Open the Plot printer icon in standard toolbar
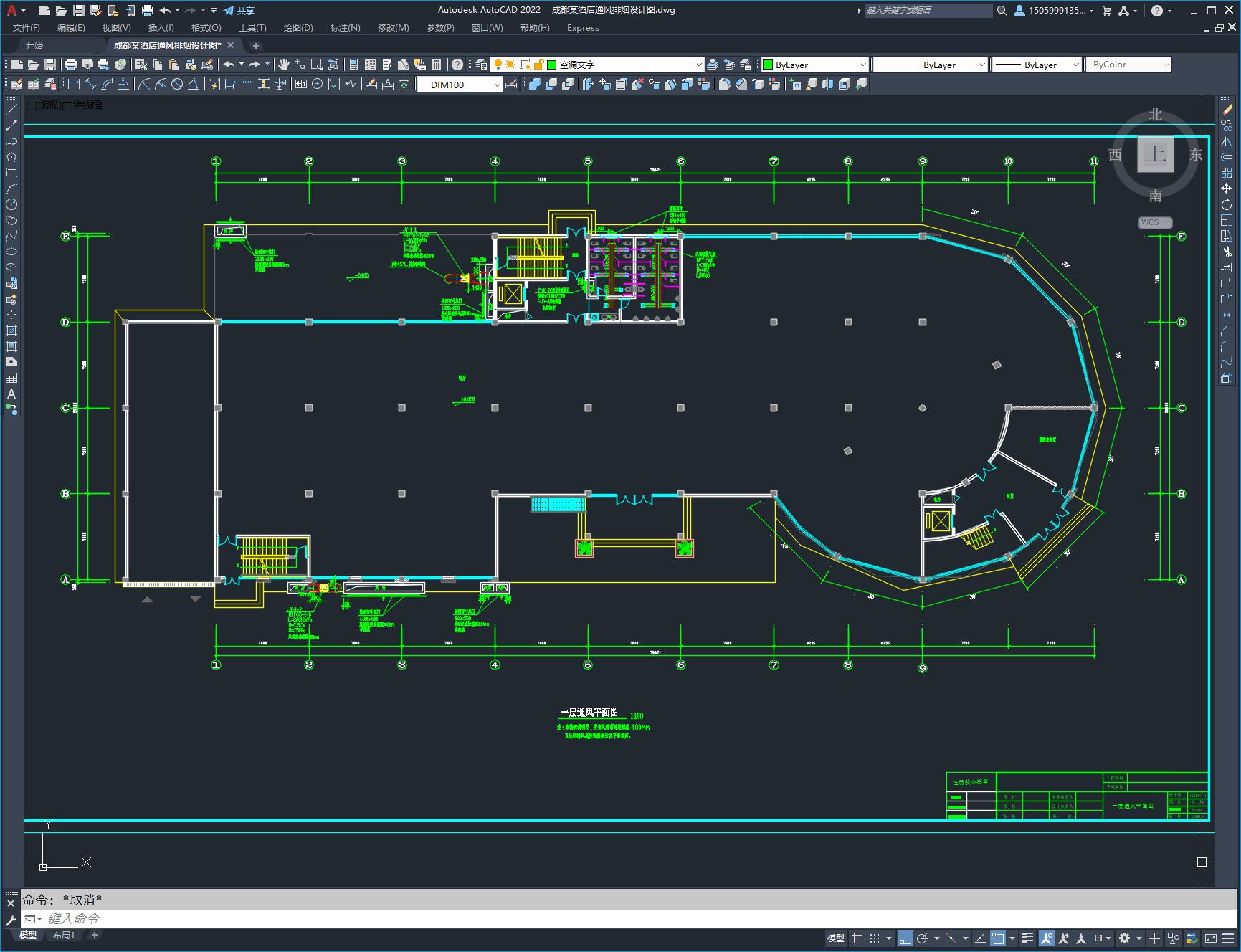The height and width of the screenshot is (952, 1241). [71, 65]
